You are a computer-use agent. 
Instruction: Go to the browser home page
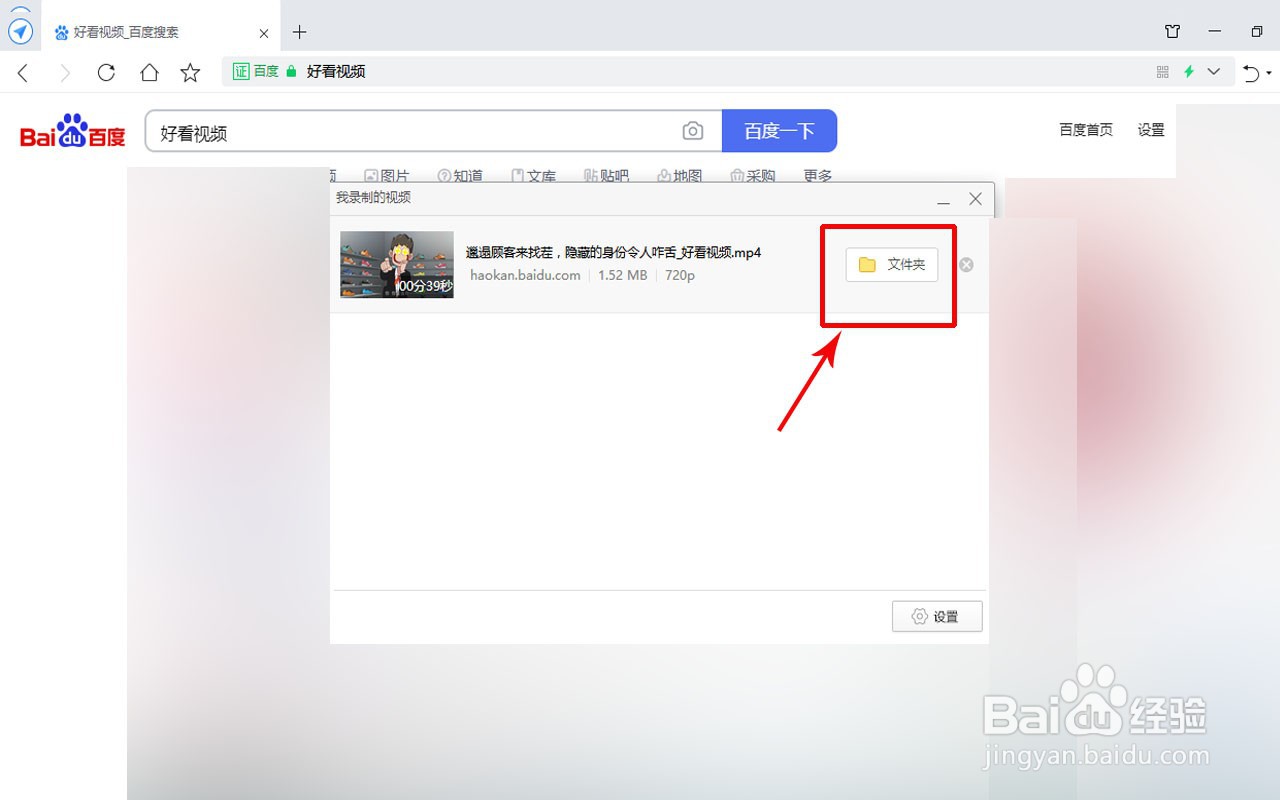(149, 72)
